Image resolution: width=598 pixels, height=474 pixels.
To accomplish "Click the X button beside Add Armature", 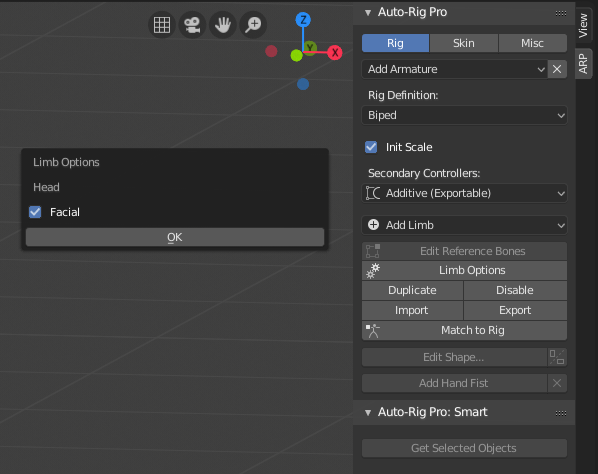I will [557, 69].
